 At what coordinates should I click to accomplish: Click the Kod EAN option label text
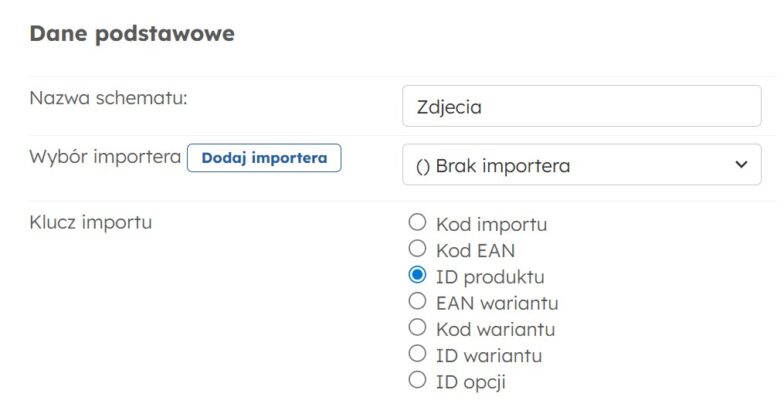pyautogui.click(x=475, y=250)
